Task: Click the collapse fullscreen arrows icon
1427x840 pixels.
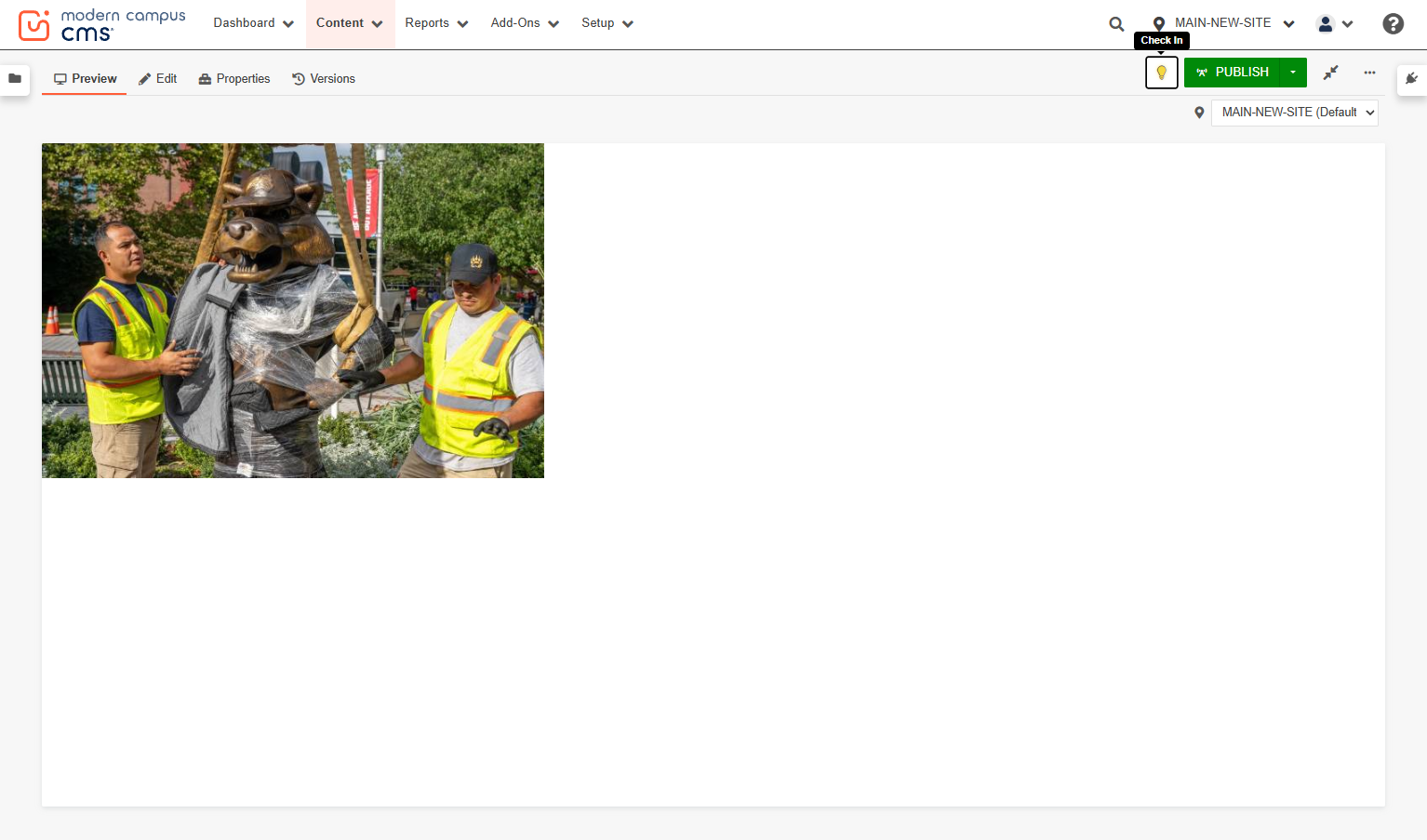Action: pyautogui.click(x=1331, y=73)
